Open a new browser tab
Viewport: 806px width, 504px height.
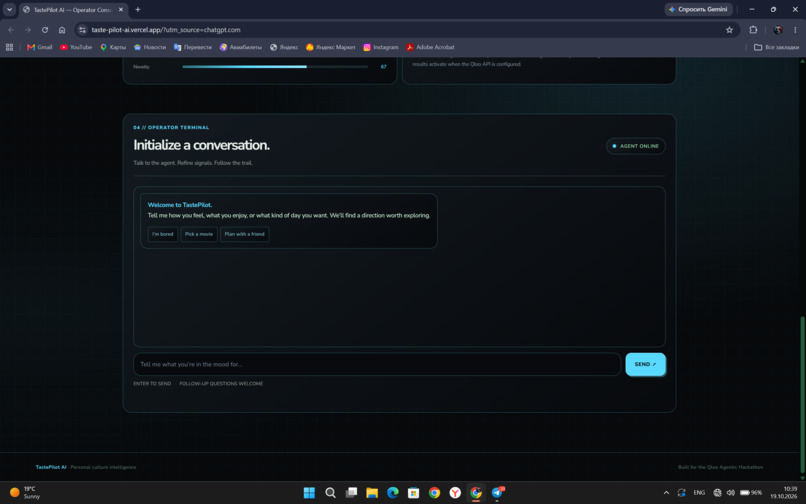point(138,9)
